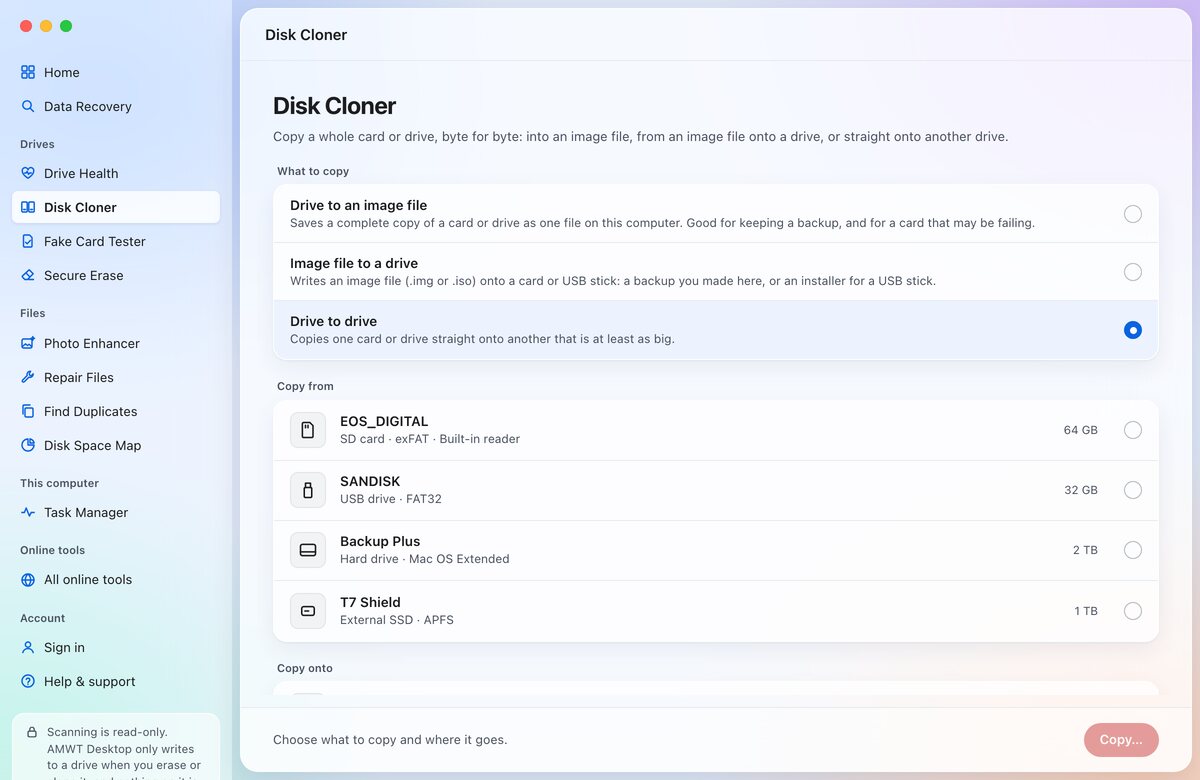Open Fake Card Tester page
The image size is (1200, 780).
click(116, 241)
